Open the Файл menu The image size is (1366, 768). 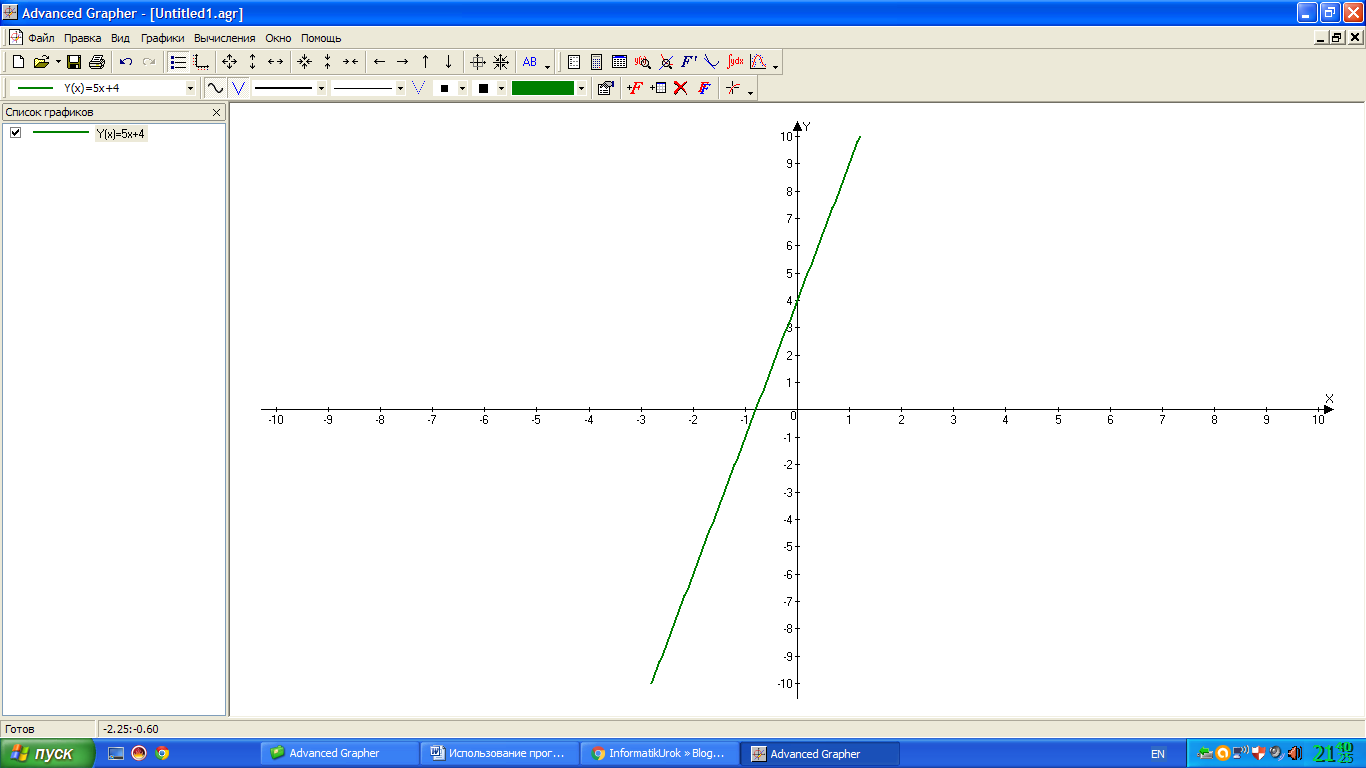tap(41, 38)
